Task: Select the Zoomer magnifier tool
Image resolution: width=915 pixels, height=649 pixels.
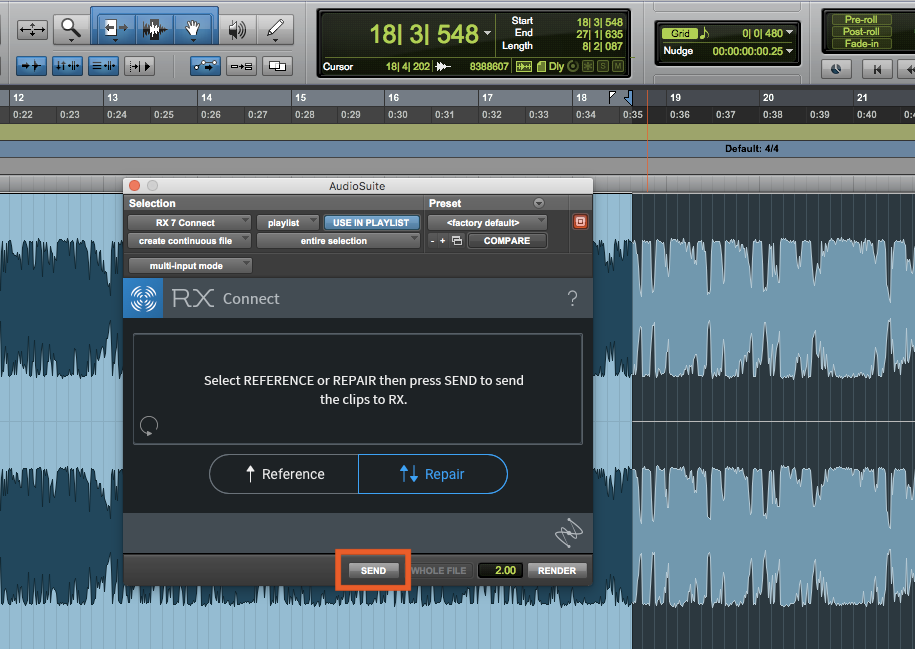Action: [71, 29]
